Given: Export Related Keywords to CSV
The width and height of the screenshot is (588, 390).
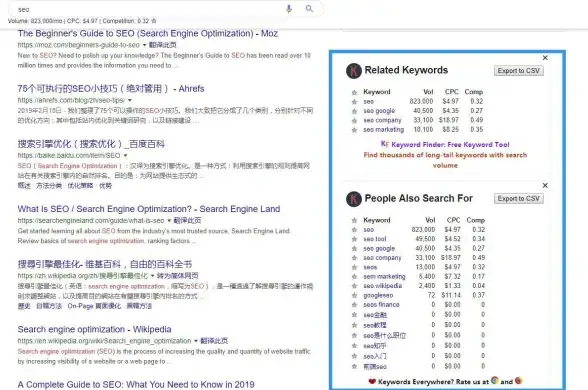Looking at the screenshot, I should click(519, 71).
